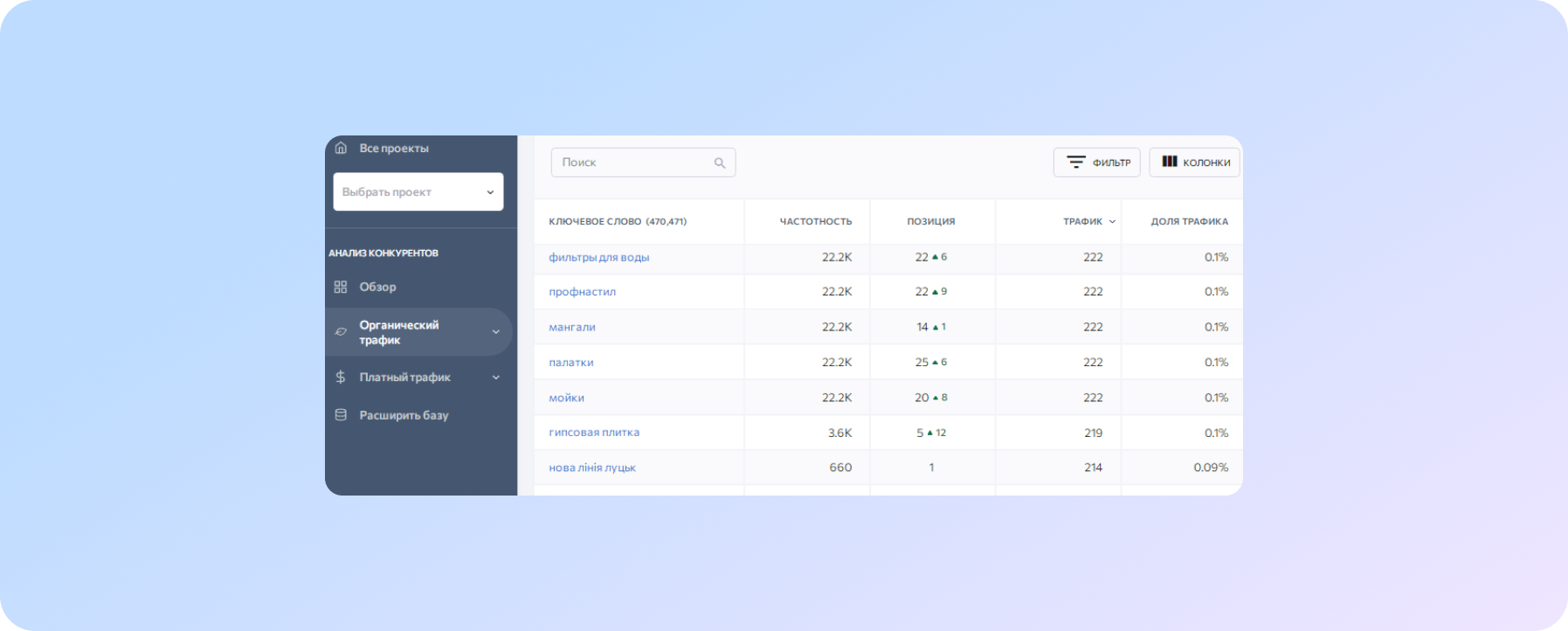The height and width of the screenshot is (631, 1568).
Task: Click the Фильтр button
Action: (x=1097, y=163)
